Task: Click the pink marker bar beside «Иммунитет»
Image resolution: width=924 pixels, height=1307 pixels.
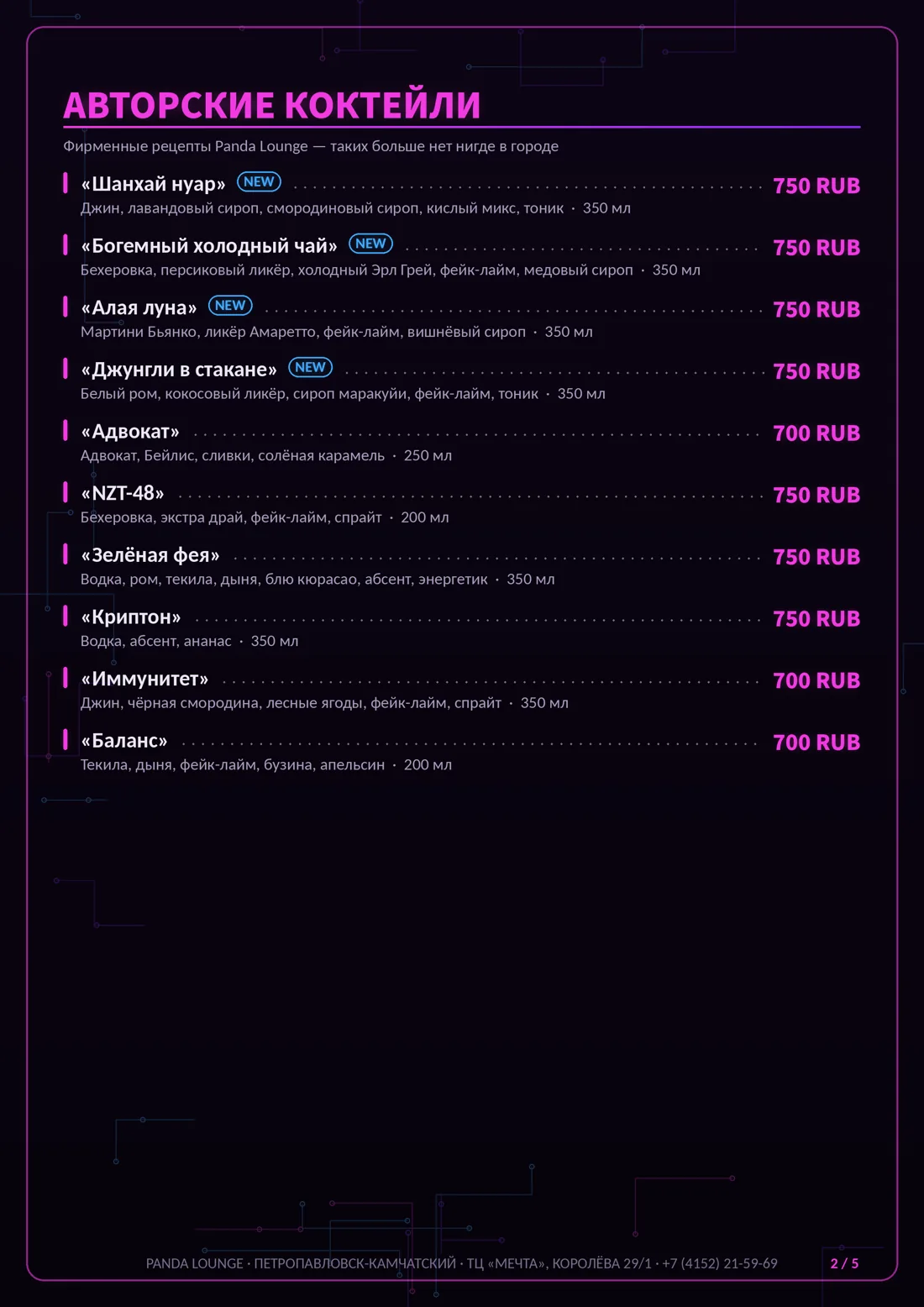Action: pos(66,678)
